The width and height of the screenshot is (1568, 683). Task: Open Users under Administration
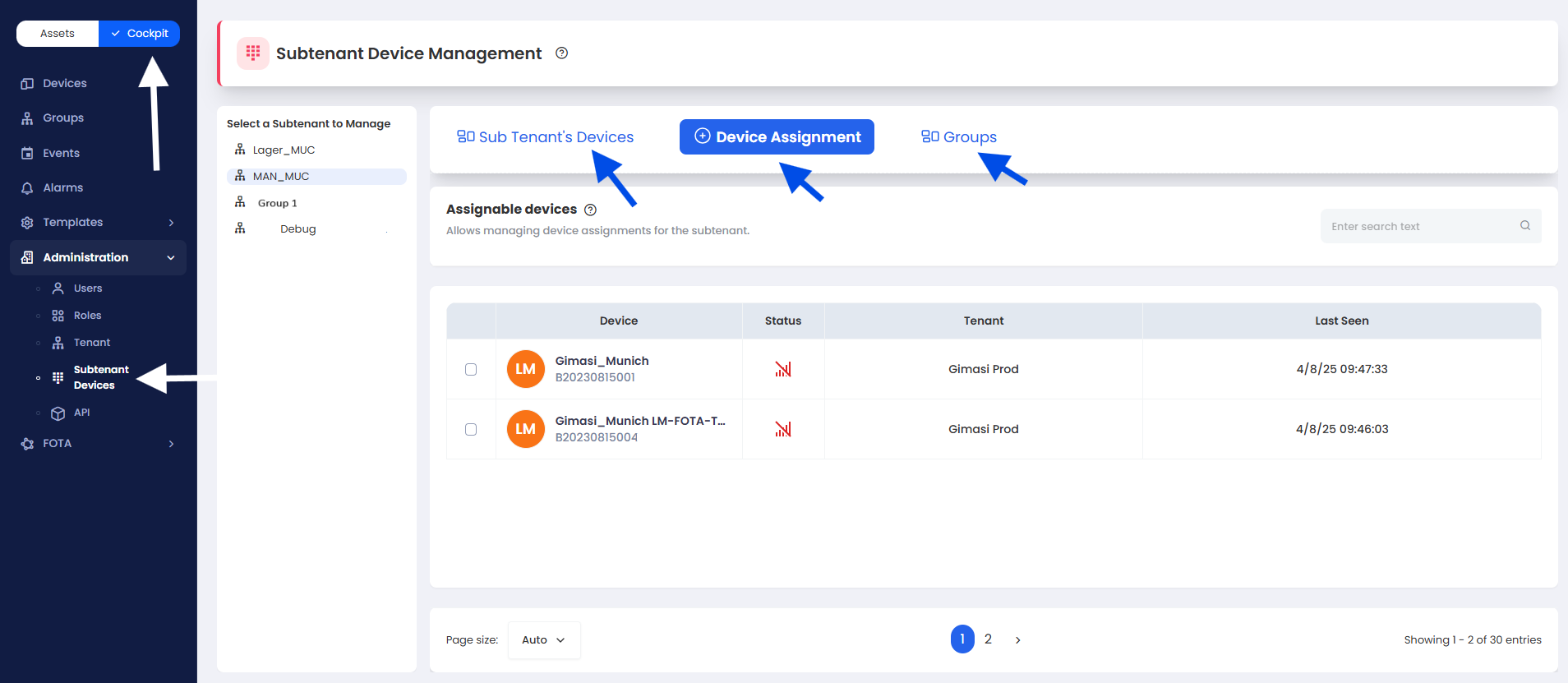point(87,288)
